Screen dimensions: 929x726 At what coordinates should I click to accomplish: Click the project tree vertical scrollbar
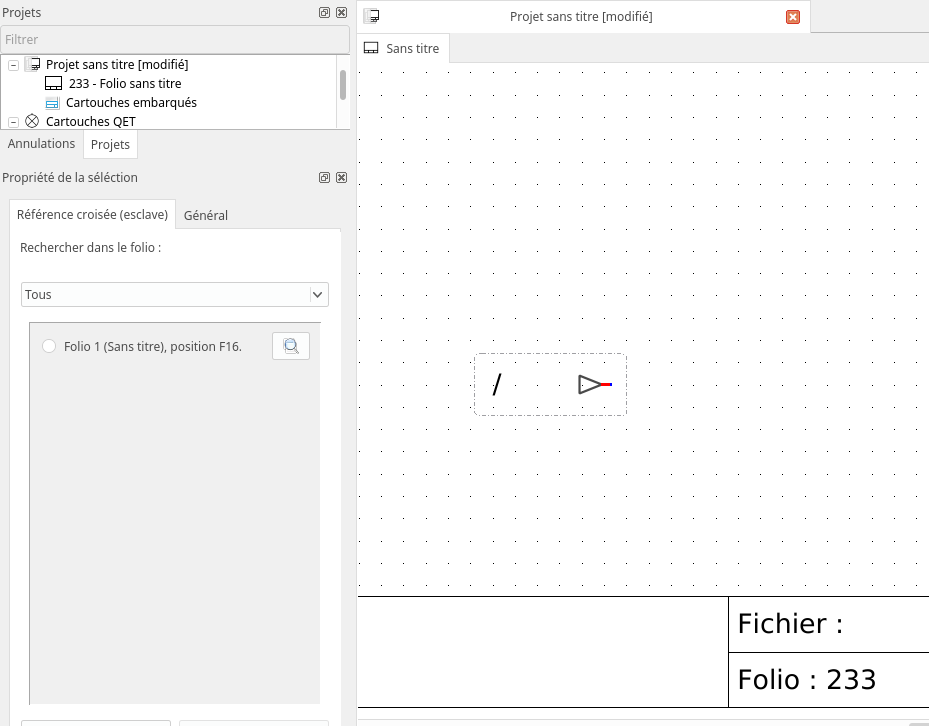pyautogui.click(x=343, y=85)
